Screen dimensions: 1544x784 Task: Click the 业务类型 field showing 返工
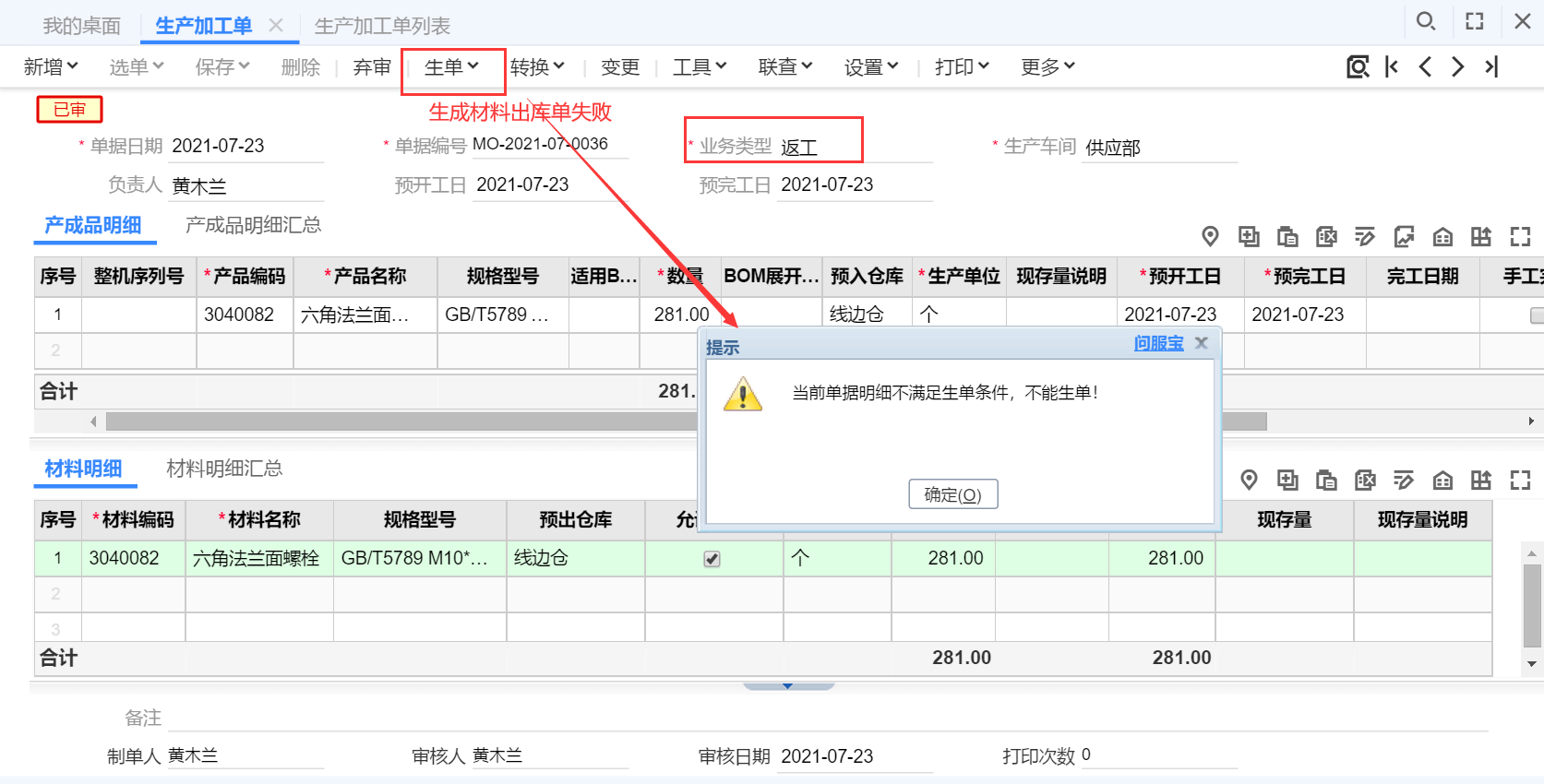point(855,146)
